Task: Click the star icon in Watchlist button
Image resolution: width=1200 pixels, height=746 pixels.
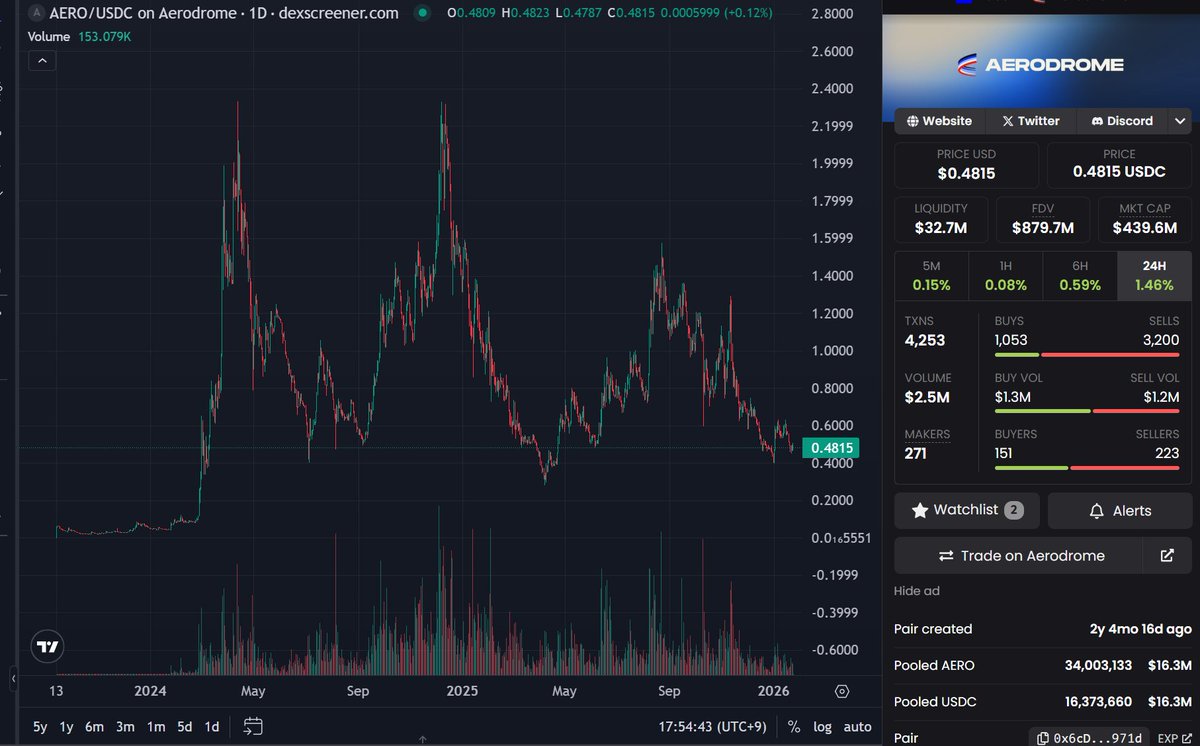Action: pyautogui.click(x=920, y=510)
